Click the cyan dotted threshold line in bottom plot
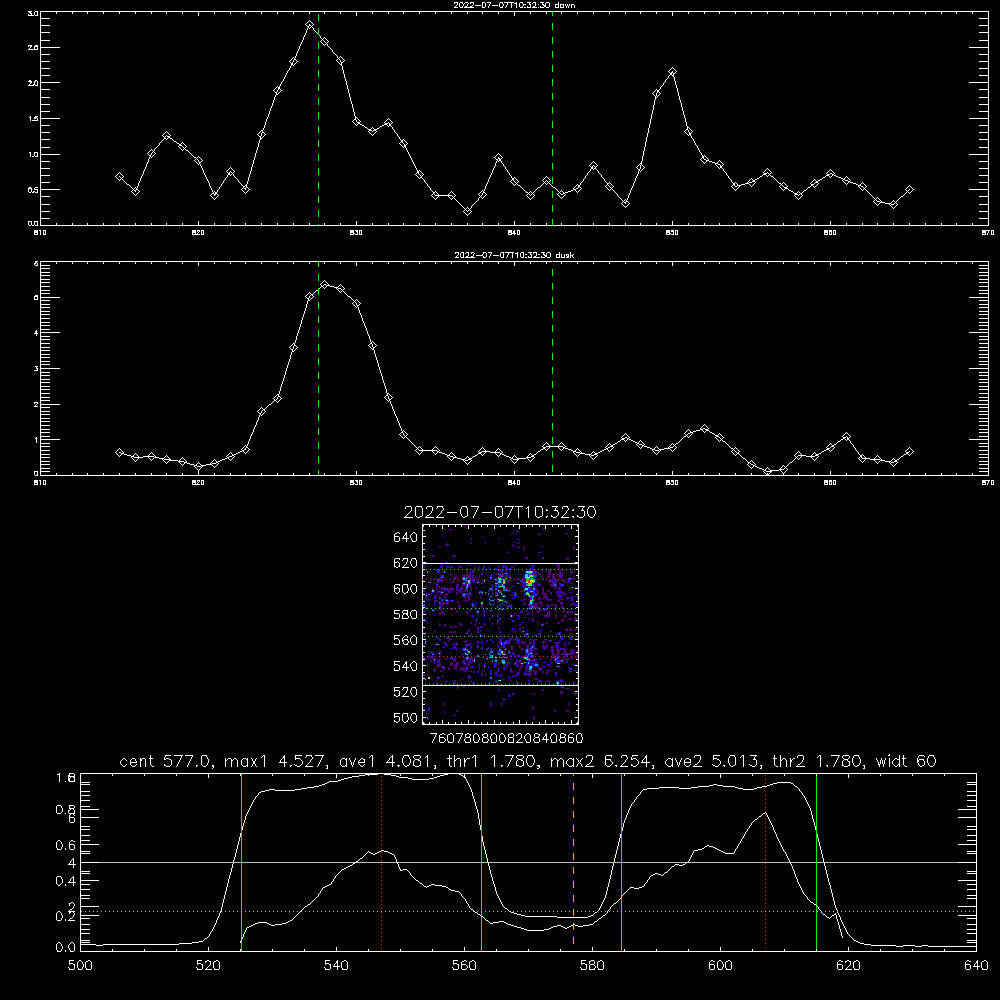 [x=528, y=911]
